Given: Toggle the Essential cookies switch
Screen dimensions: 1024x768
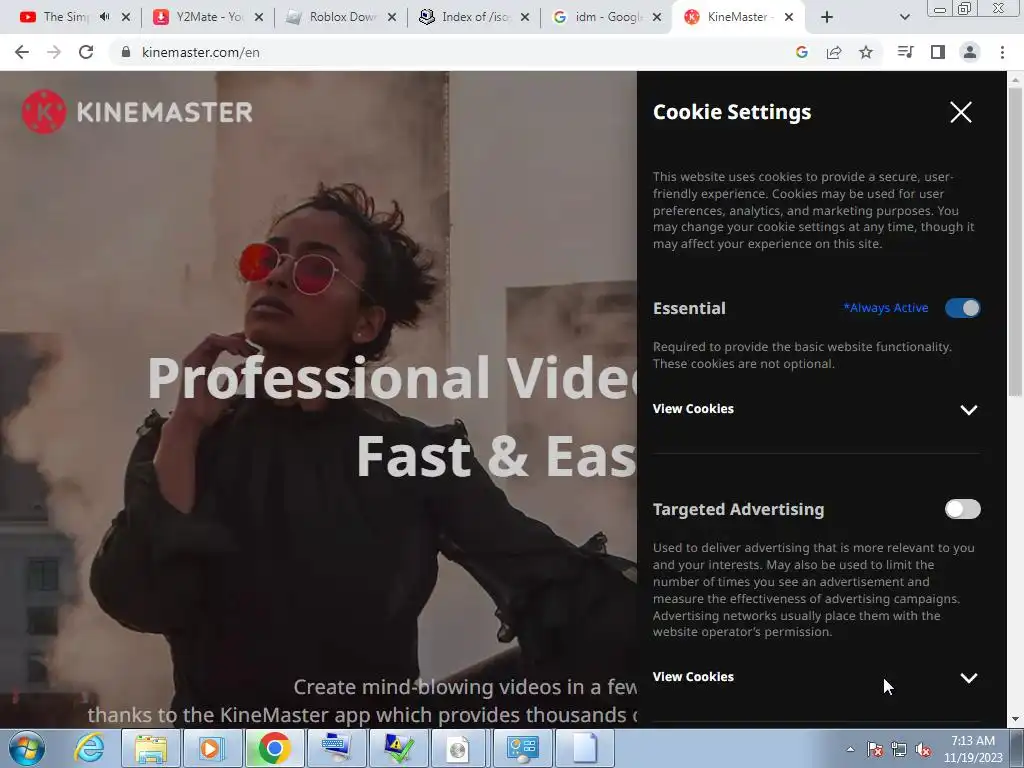Looking at the screenshot, I should tap(963, 308).
